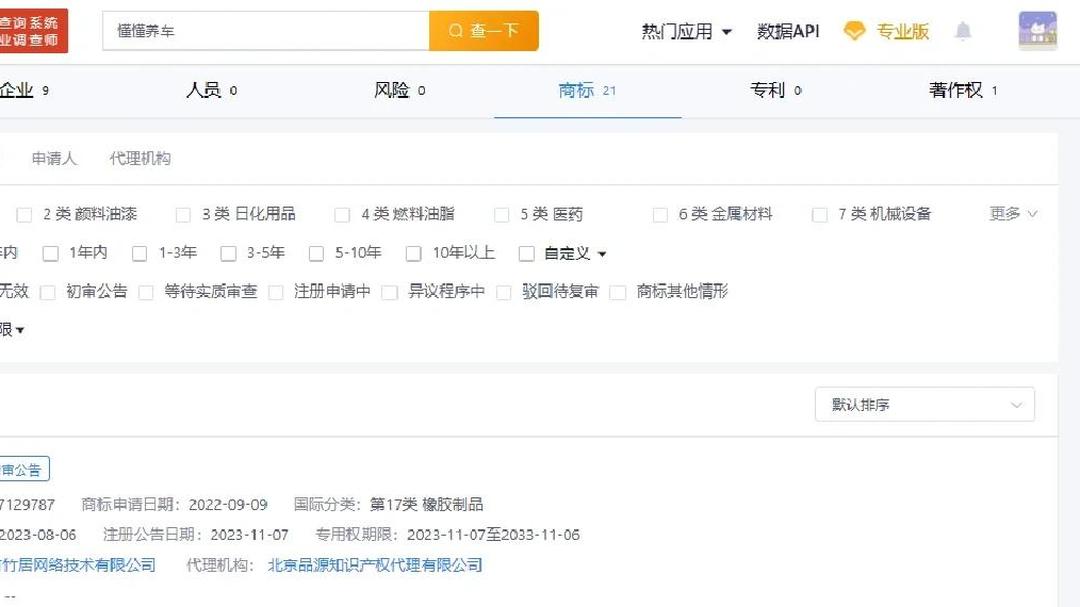Check the 5类 医药 category filter
Viewport: 1080px width, 607px height.
tap(501, 213)
